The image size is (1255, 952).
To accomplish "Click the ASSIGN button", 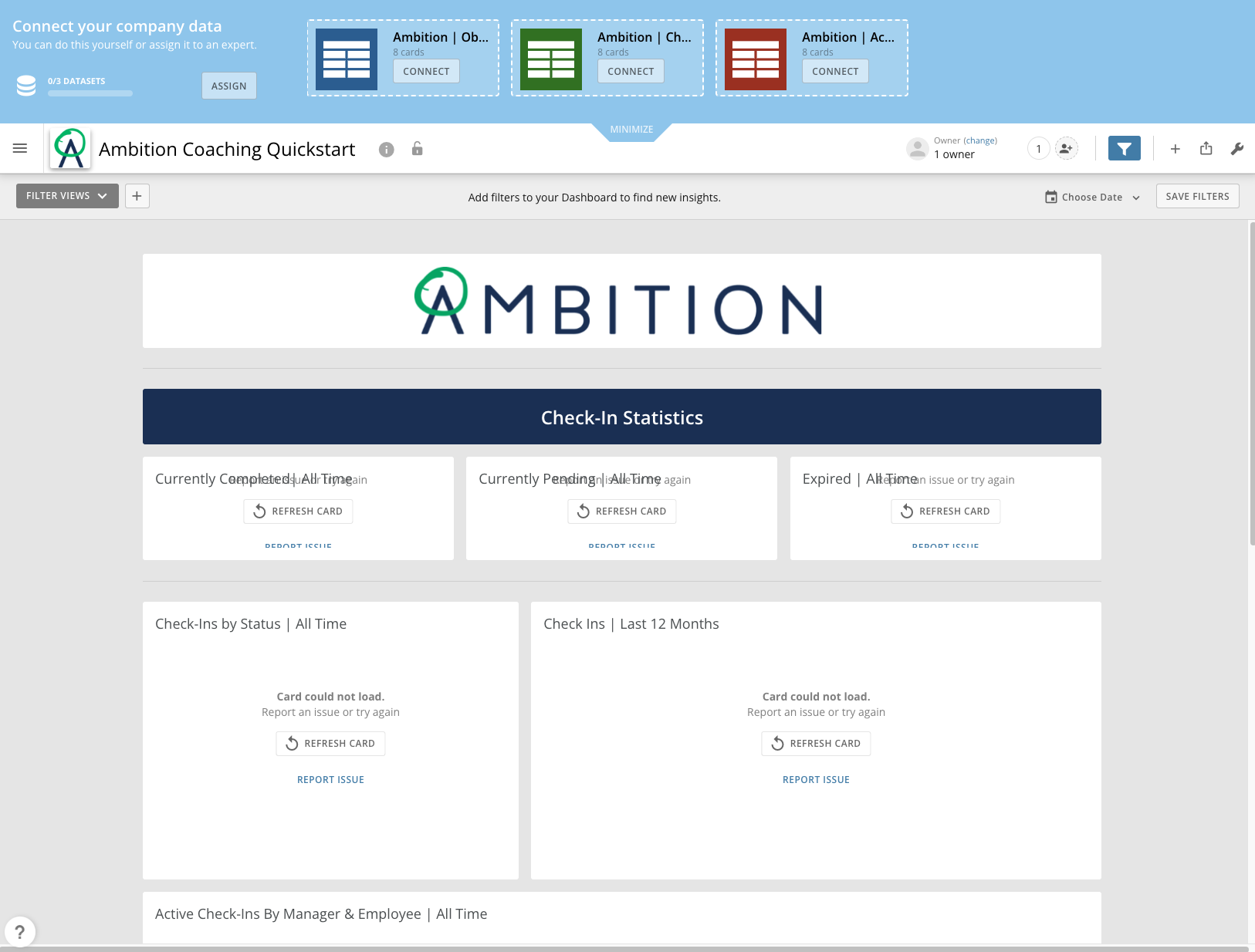I will click(x=229, y=86).
